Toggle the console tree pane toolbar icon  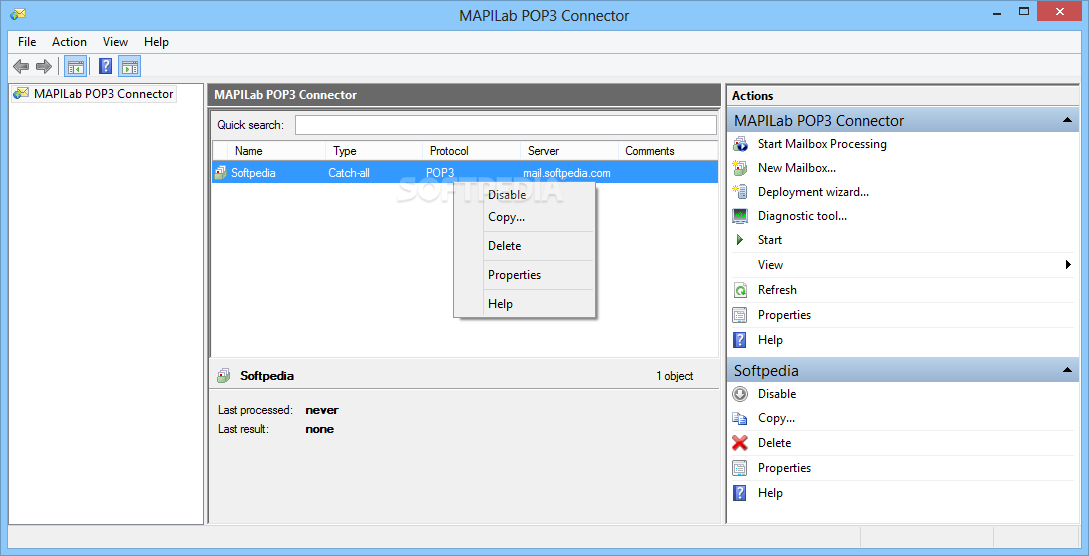pos(75,67)
